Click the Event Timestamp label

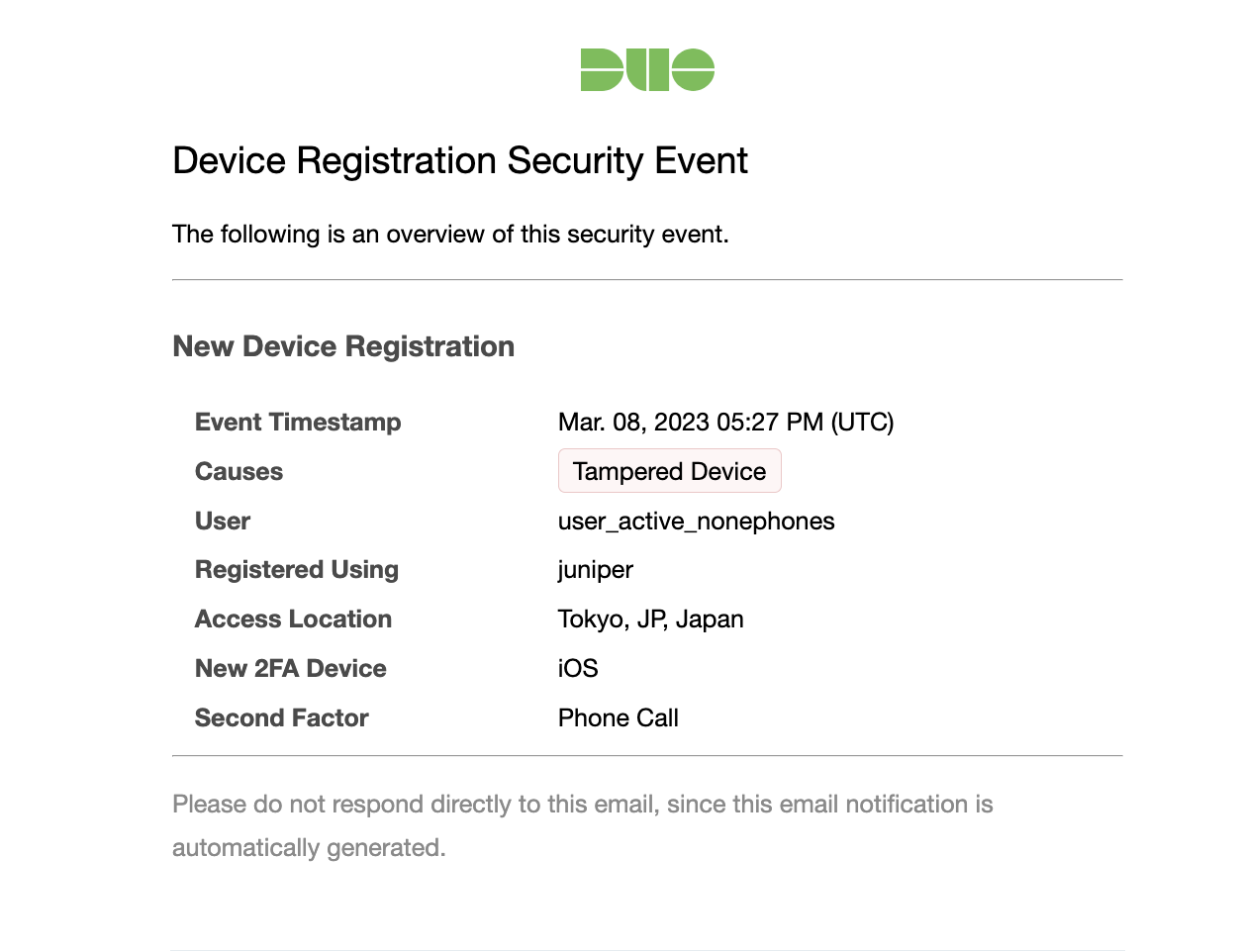click(298, 423)
